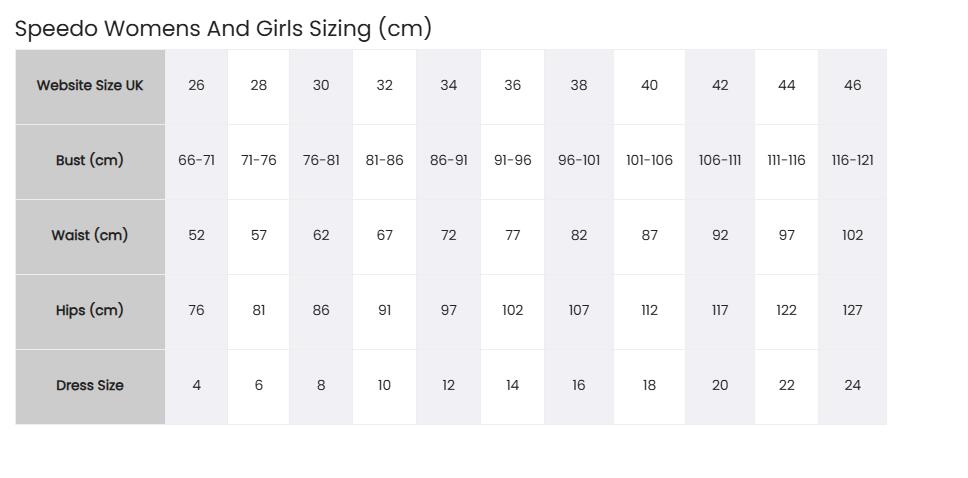Viewport: 968px width, 478px height.
Task: Select the Bust (cm) row header
Action: click(90, 162)
